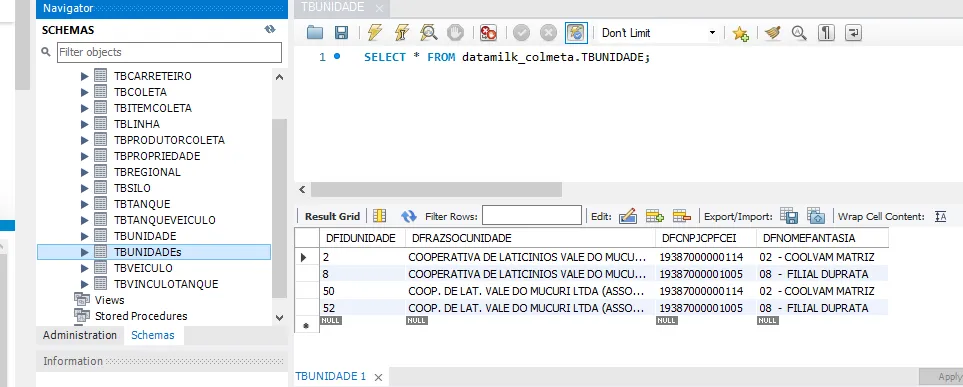Expand the TBPROPRIEDADE table node
This screenshot has height=387, width=963.
pos(85,156)
